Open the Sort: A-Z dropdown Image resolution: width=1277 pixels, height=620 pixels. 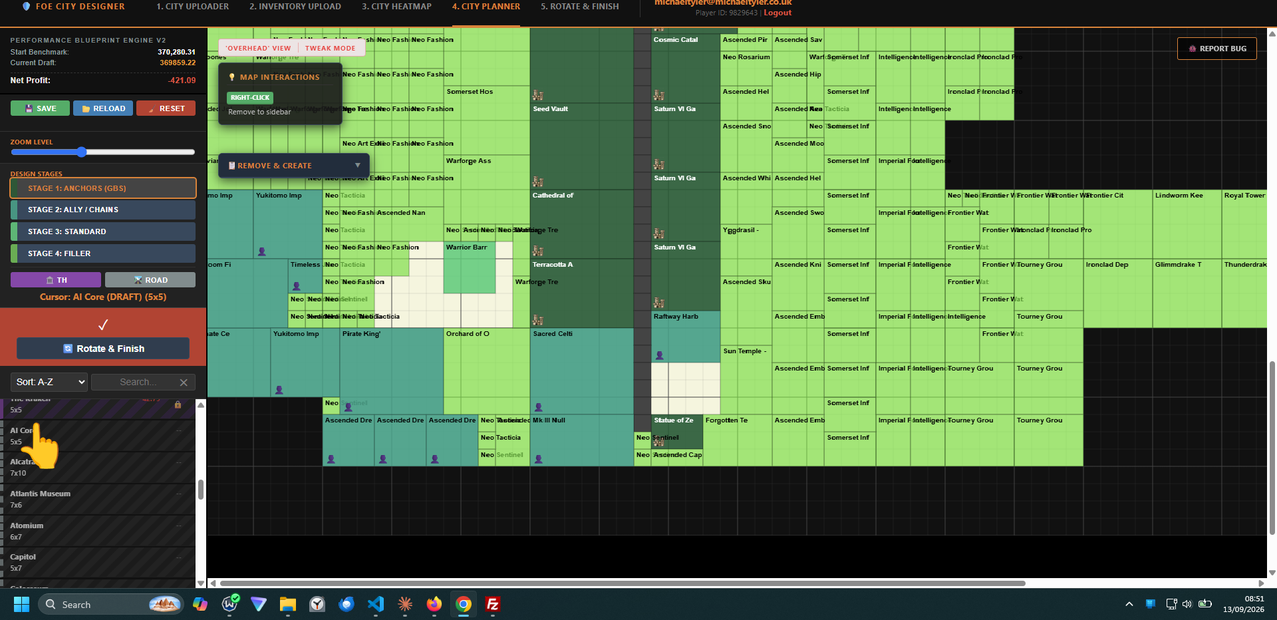(x=50, y=382)
